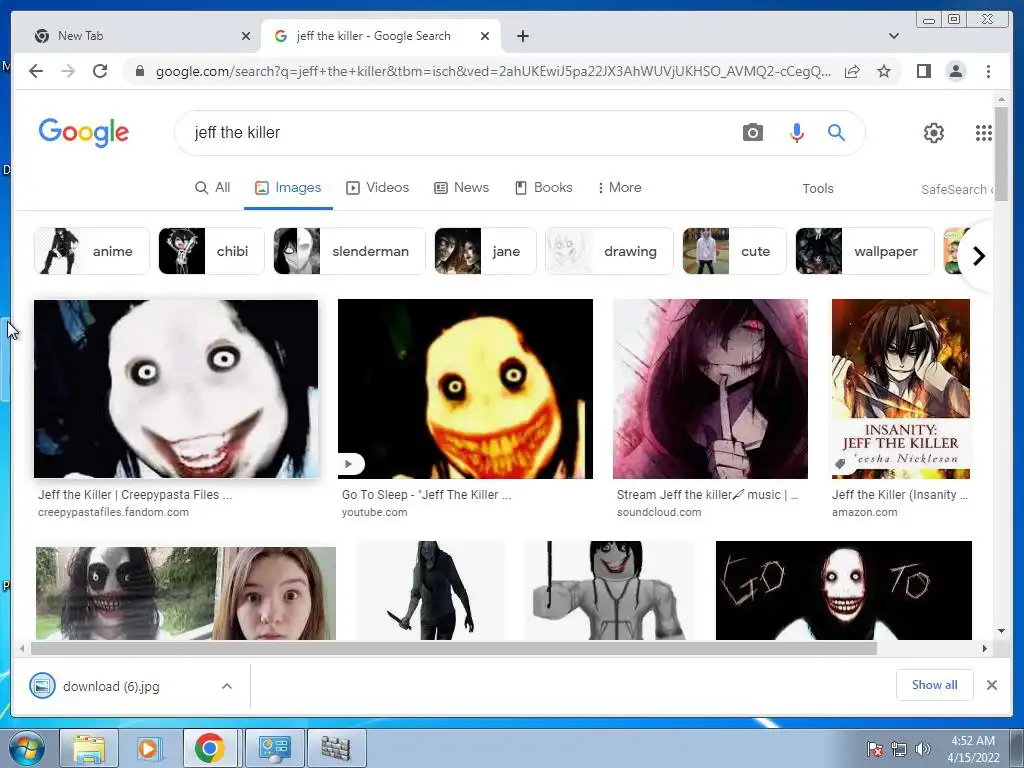Open Windows Start menu orb
1024x768 pixels.
click(x=26, y=748)
